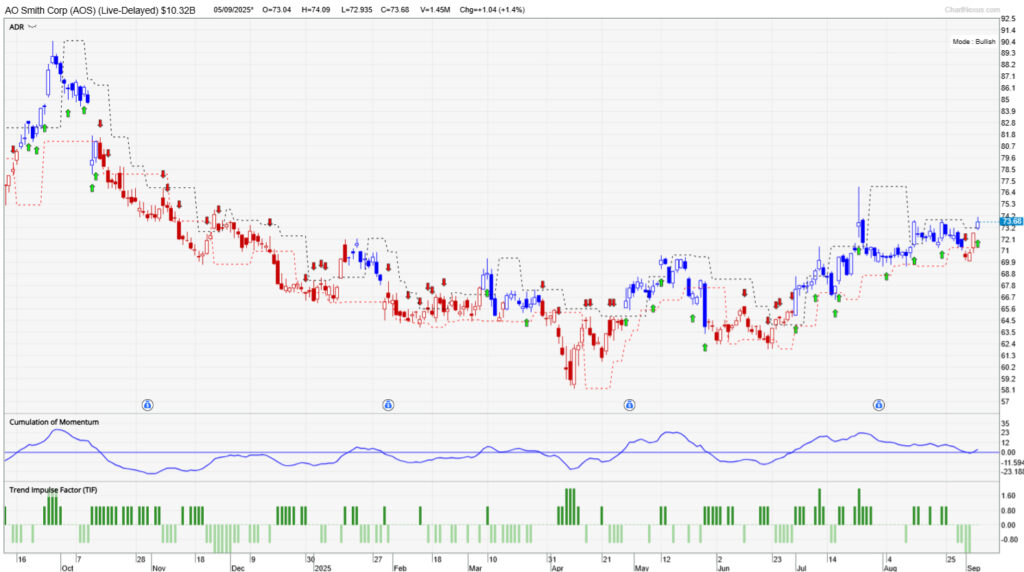Click the 05/09/2025 date readout
The height and width of the screenshot is (572, 1024).
pos(233,10)
